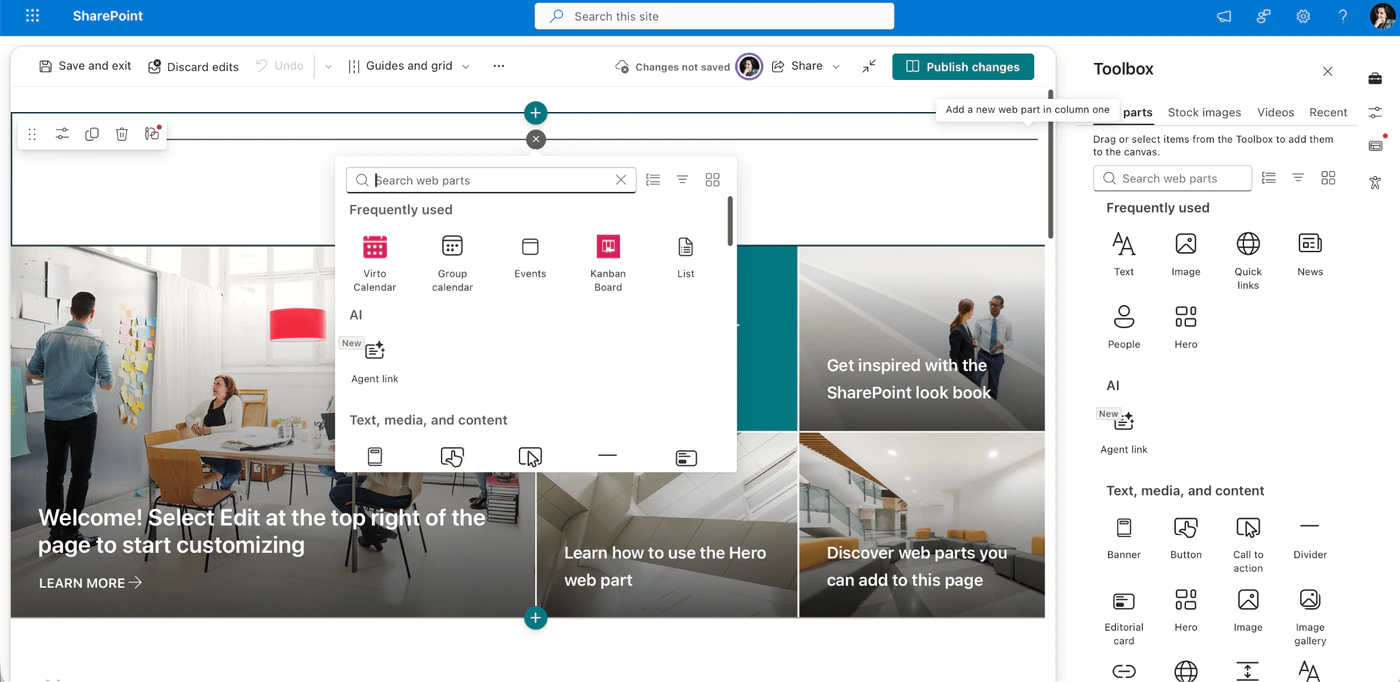Clear the popup search with X
Viewport: 1400px width, 682px height.
coord(621,180)
